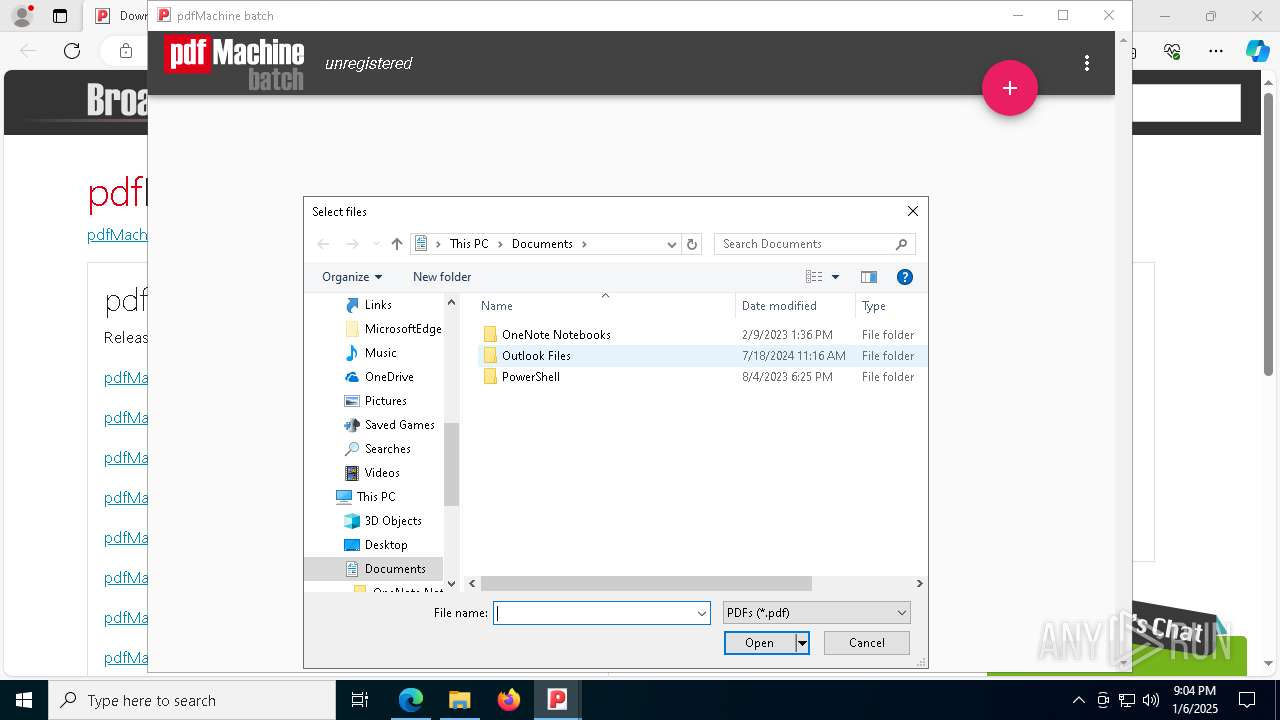Click the pink add files plus button

pyautogui.click(x=1010, y=88)
